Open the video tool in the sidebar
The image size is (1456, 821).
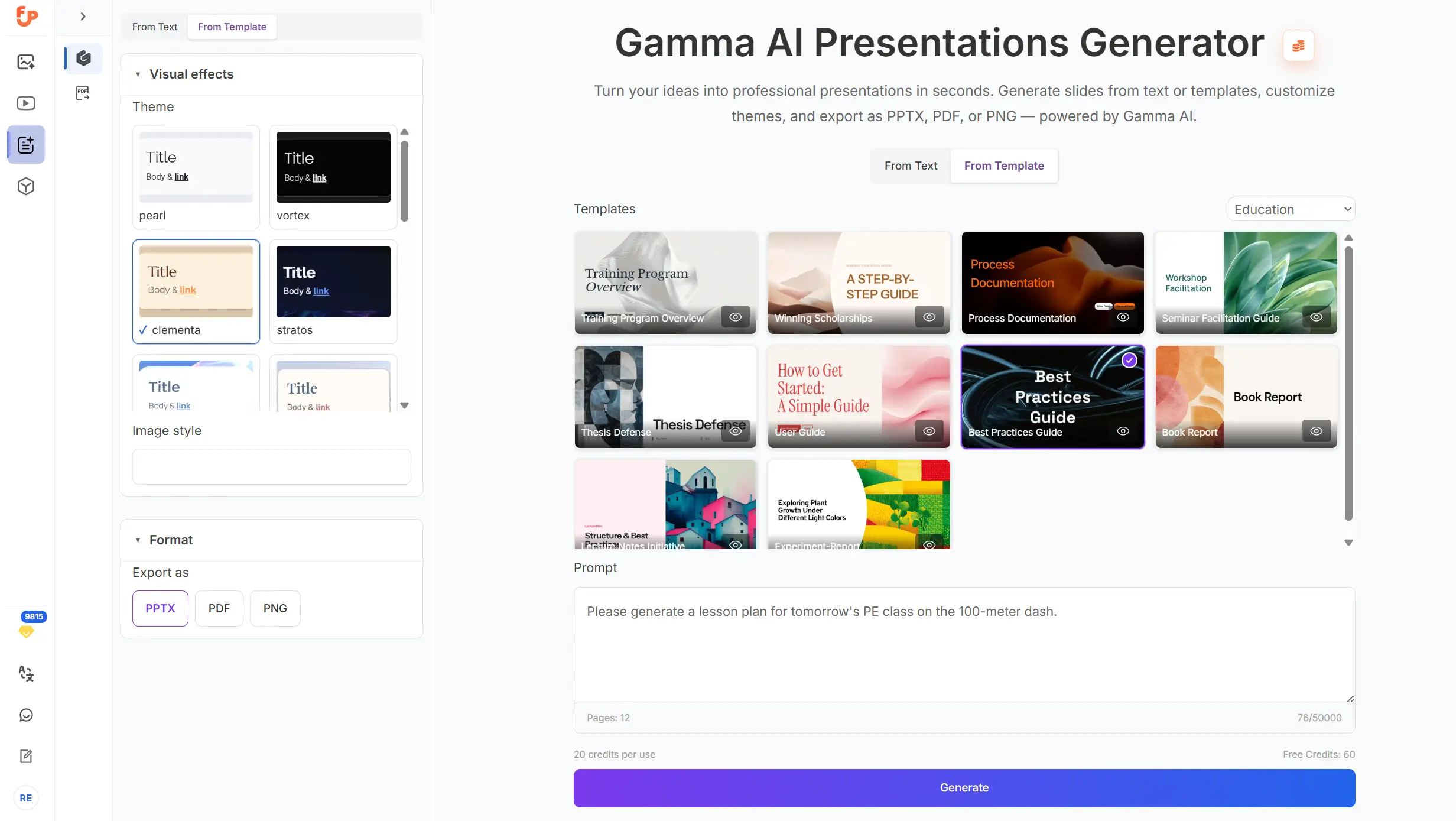pos(26,103)
